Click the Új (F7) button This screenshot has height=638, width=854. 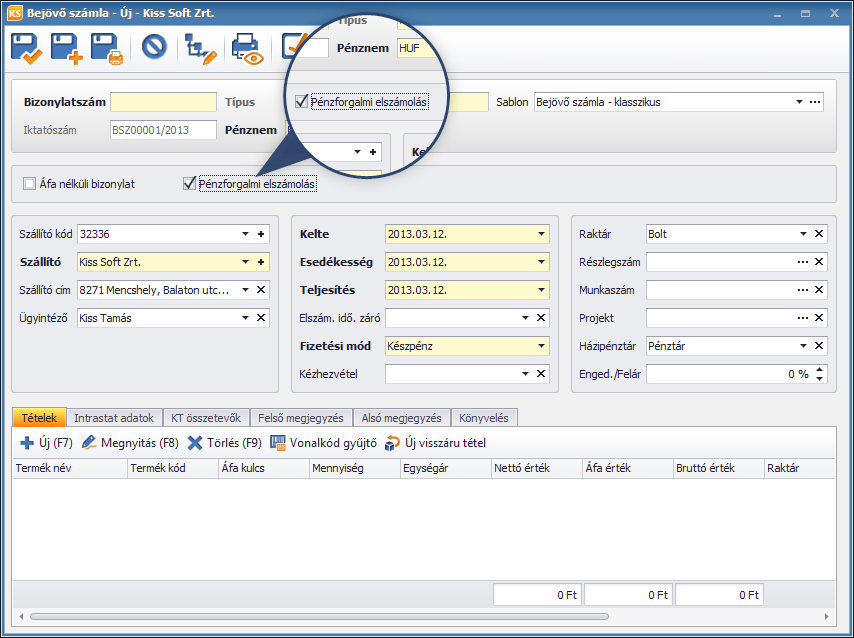coord(46,442)
